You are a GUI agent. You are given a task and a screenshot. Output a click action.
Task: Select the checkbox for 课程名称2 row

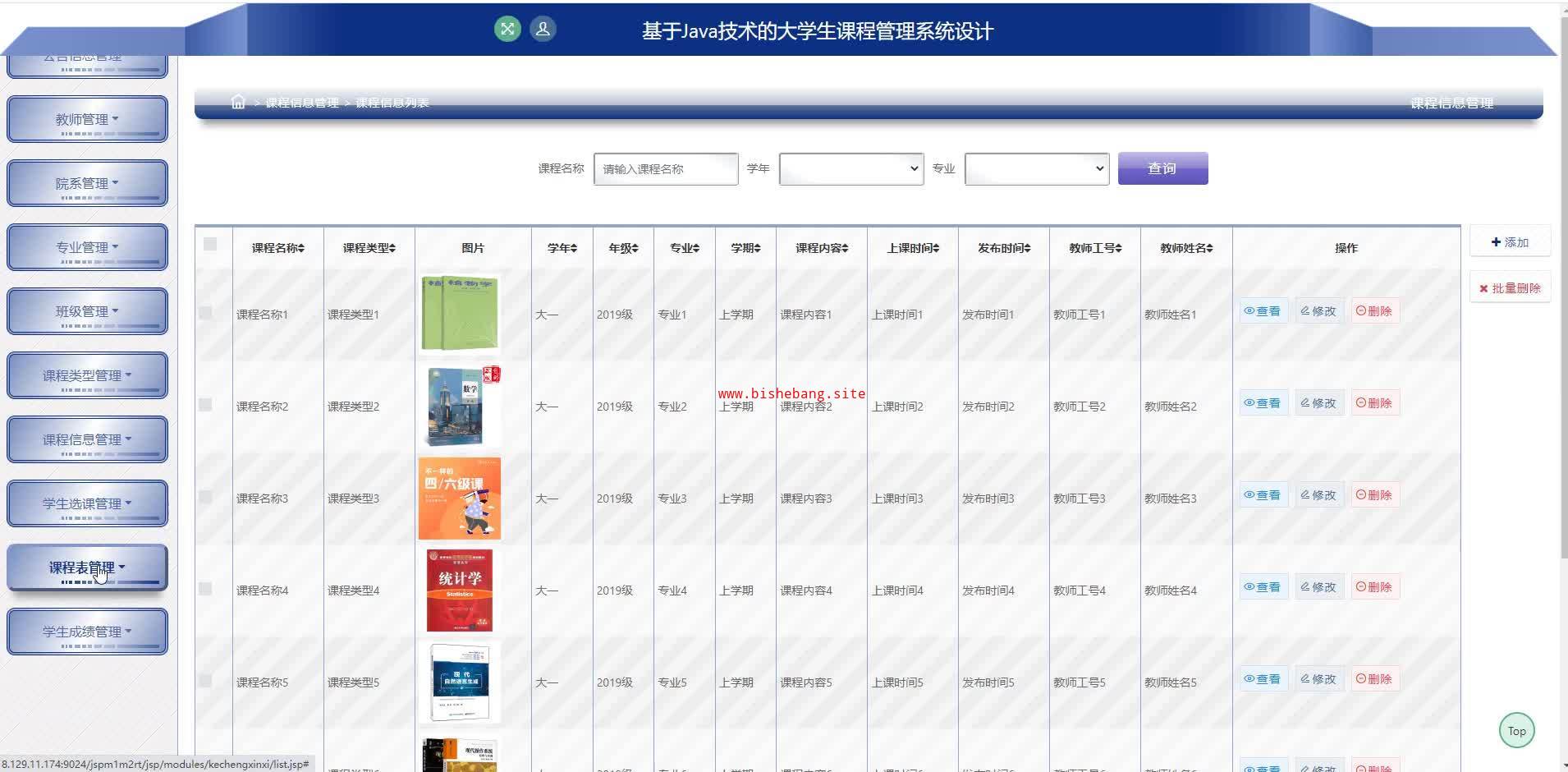[x=205, y=405]
